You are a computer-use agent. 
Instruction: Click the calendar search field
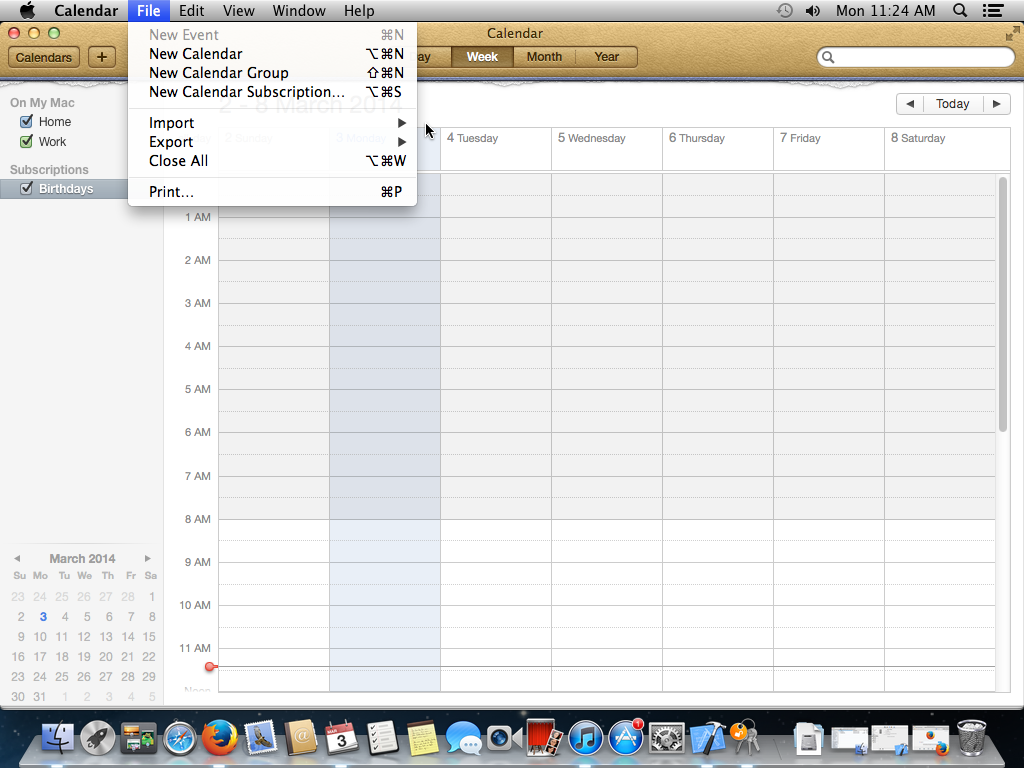pos(916,57)
